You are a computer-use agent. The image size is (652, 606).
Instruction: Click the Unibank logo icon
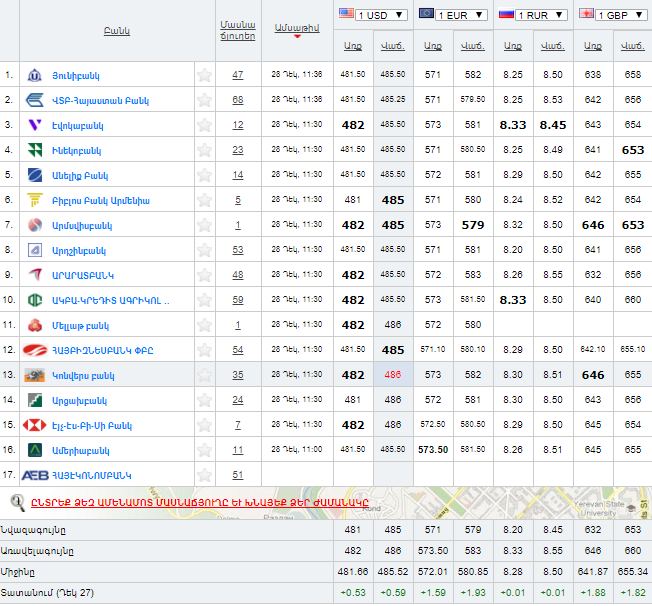35,75
